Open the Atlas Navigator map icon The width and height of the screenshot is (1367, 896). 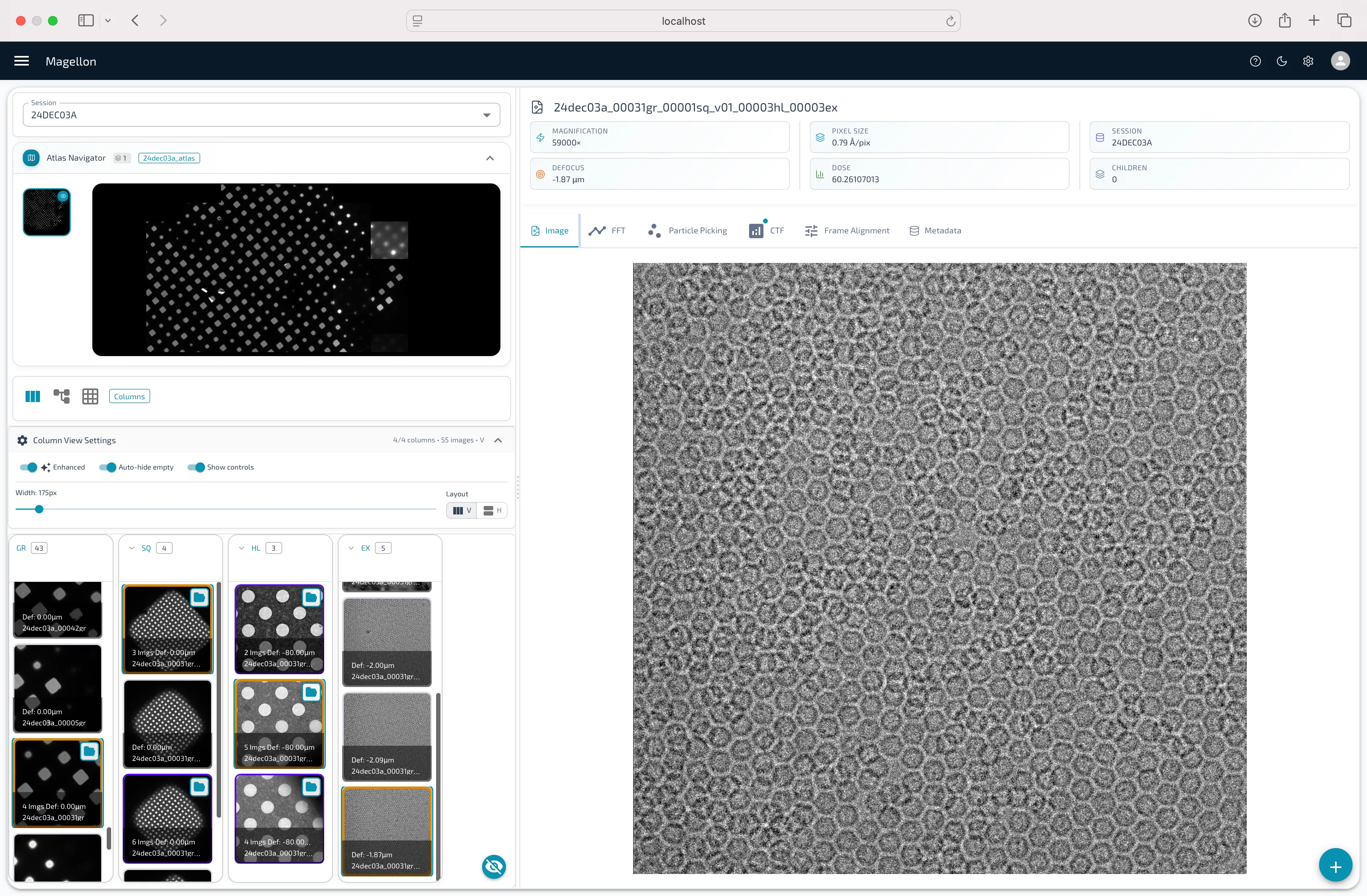click(30, 157)
